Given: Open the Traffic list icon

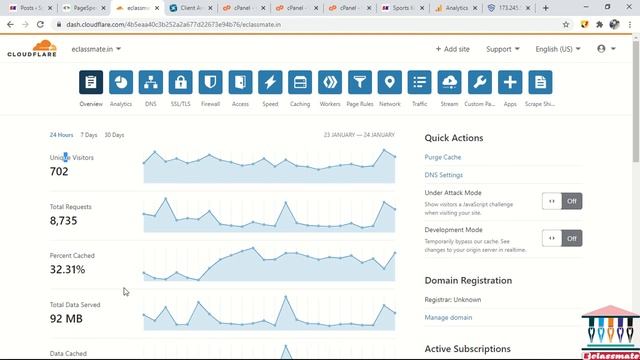Looking at the screenshot, I should (x=420, y=82).
